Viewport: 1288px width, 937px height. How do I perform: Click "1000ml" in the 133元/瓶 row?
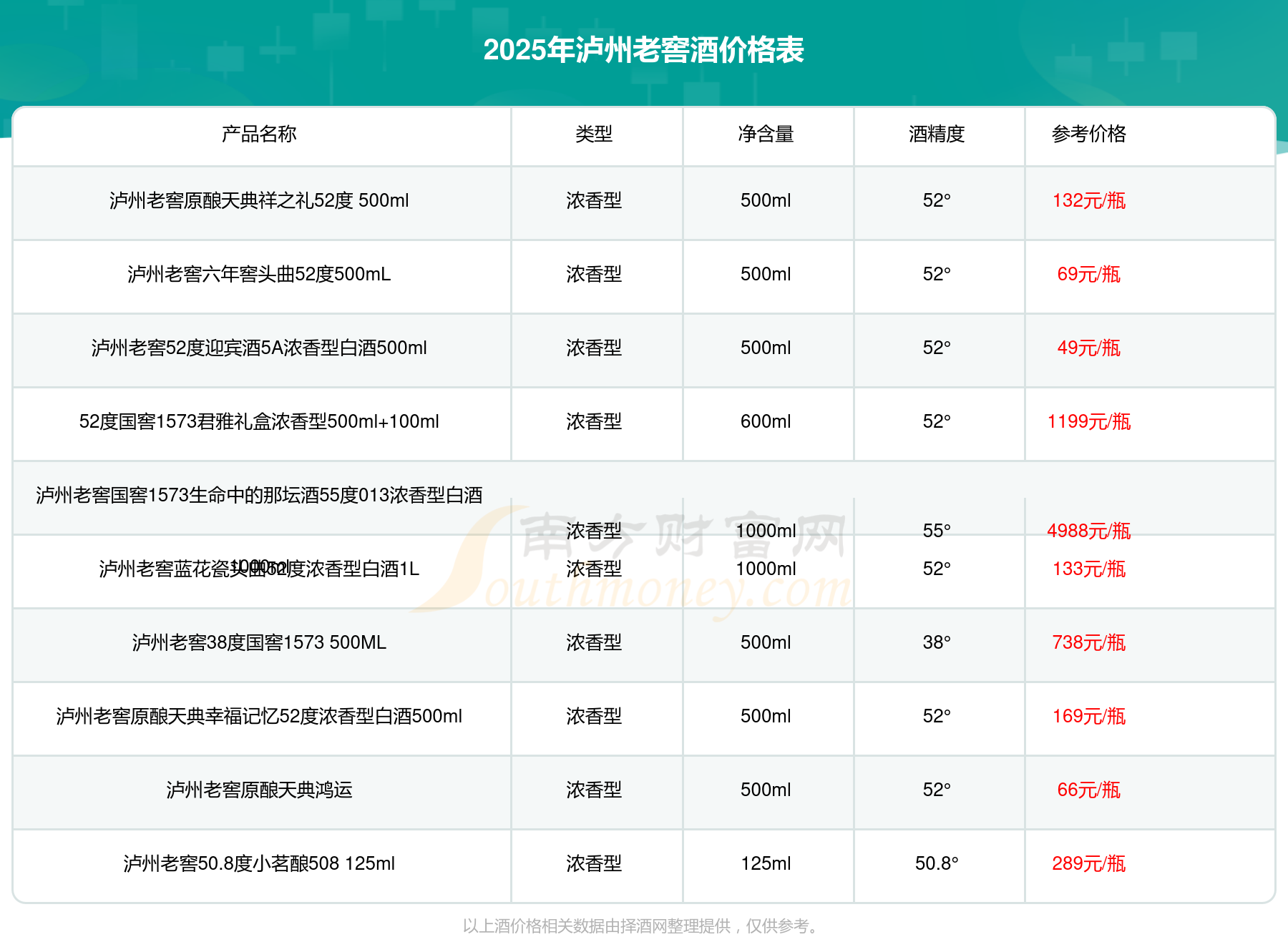[x=766, y=569]
